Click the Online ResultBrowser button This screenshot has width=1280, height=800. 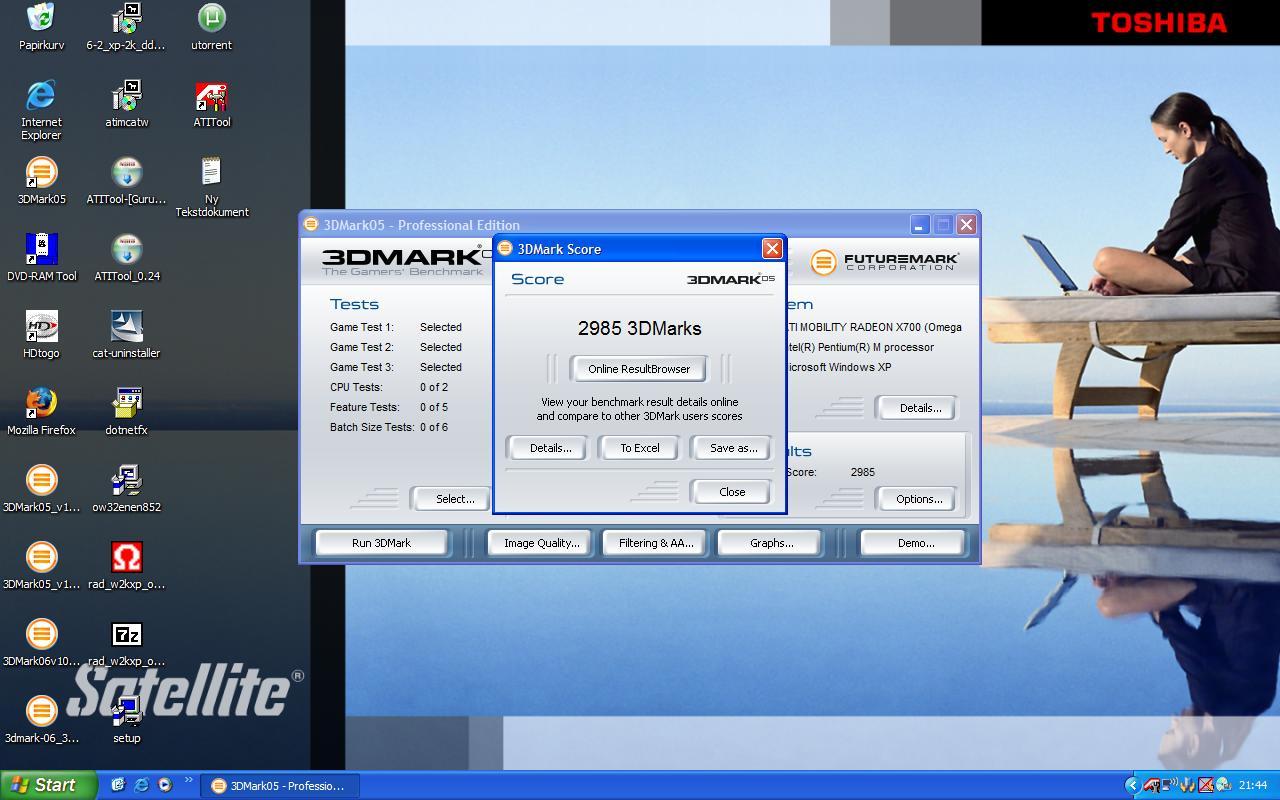tap(639, 369)
